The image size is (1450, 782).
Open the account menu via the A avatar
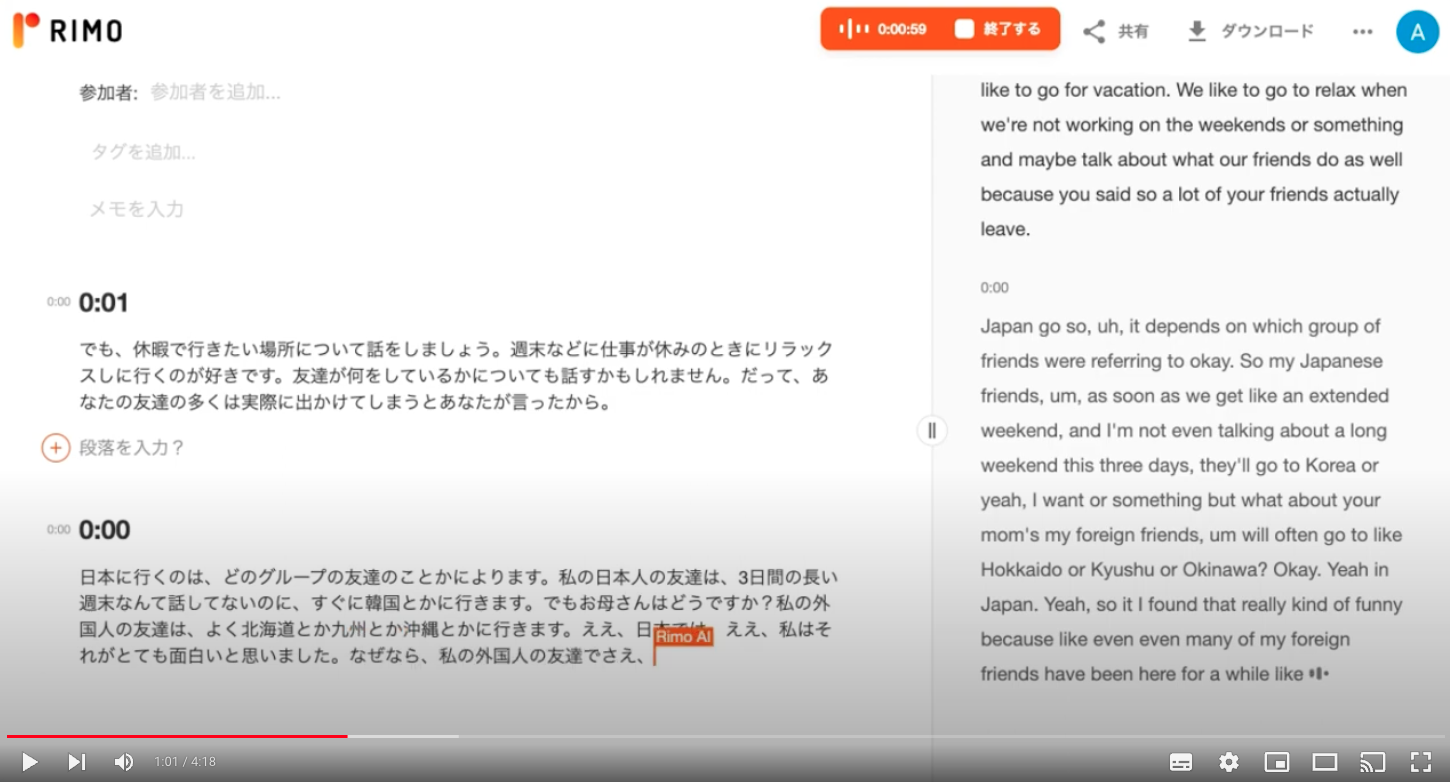tap(1417, 31)
